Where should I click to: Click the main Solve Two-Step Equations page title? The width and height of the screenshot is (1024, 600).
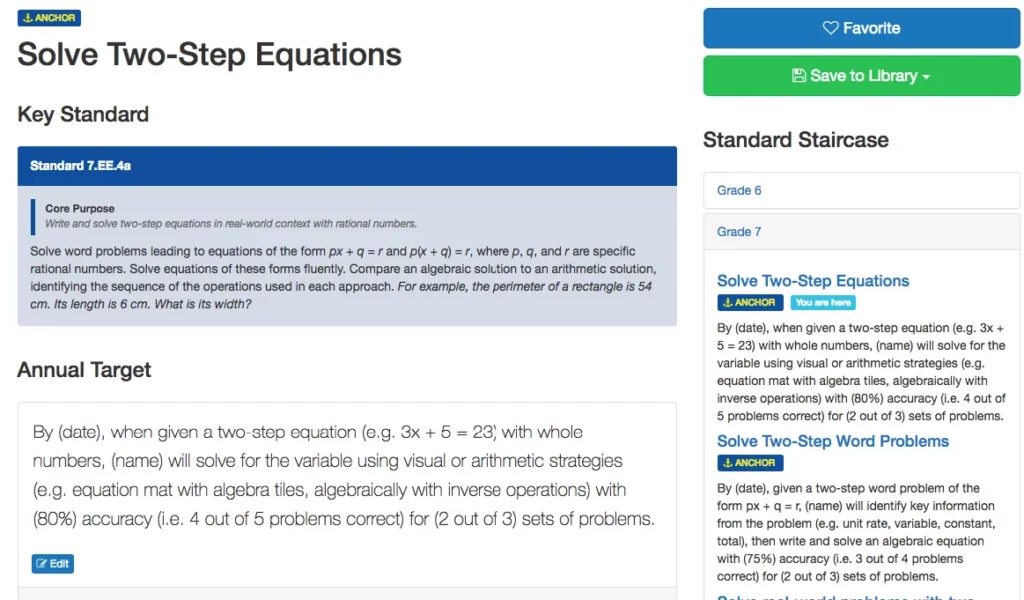click(210, 54)
